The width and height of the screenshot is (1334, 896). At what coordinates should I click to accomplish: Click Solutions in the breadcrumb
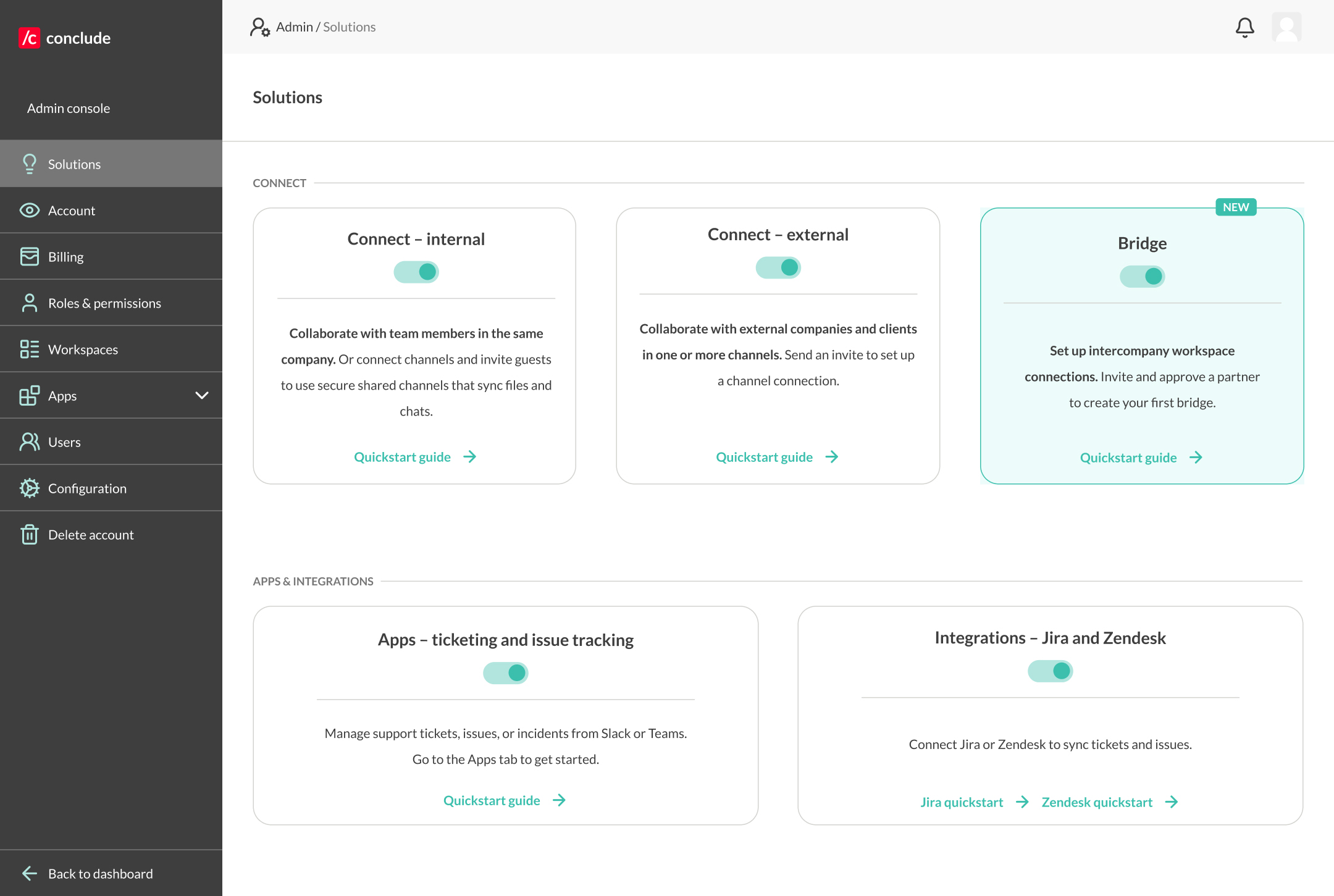[x=349, y=27]
